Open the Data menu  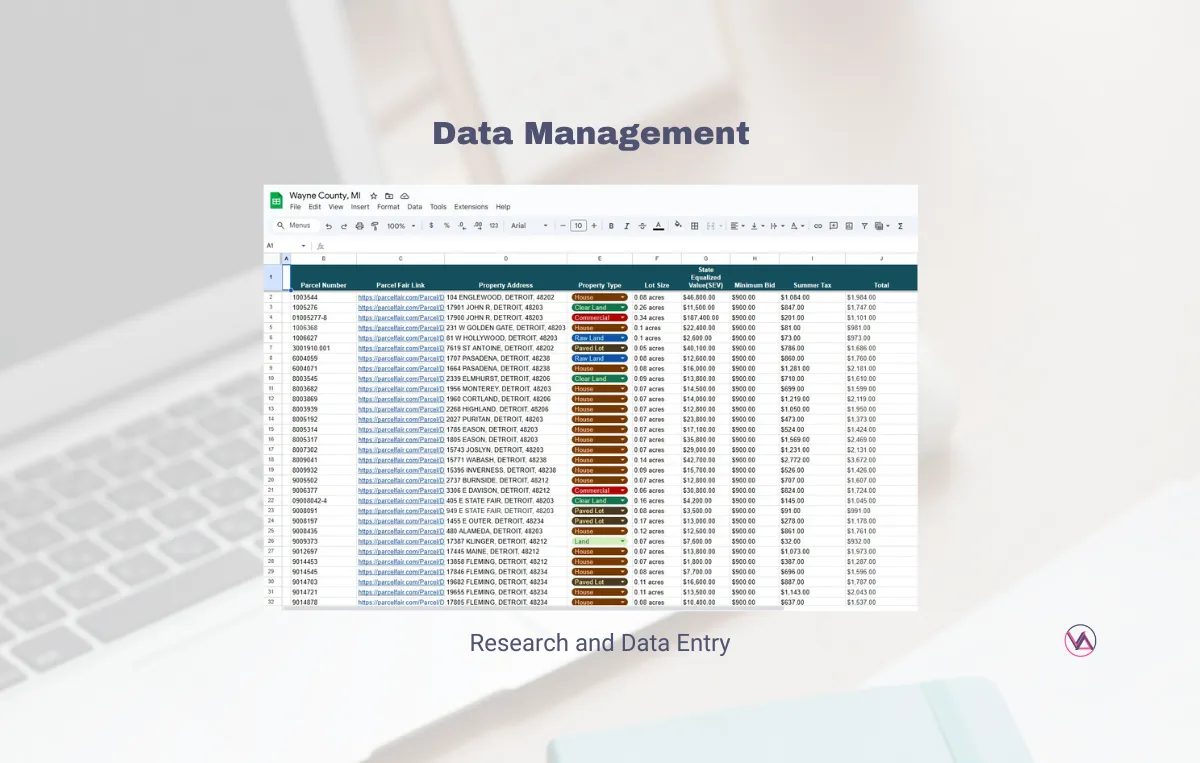pyautogui.click(x=415, y=207)
